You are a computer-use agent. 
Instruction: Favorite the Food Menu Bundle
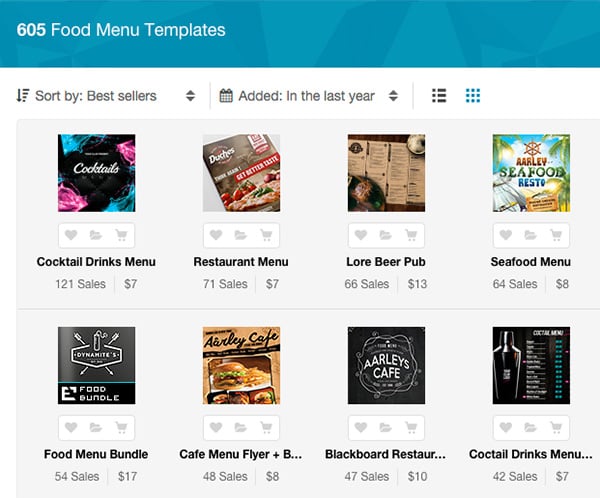71,427
